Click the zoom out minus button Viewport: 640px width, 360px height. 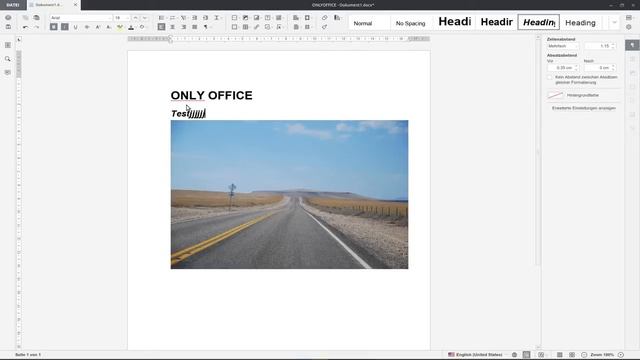(x=584, y=355)
